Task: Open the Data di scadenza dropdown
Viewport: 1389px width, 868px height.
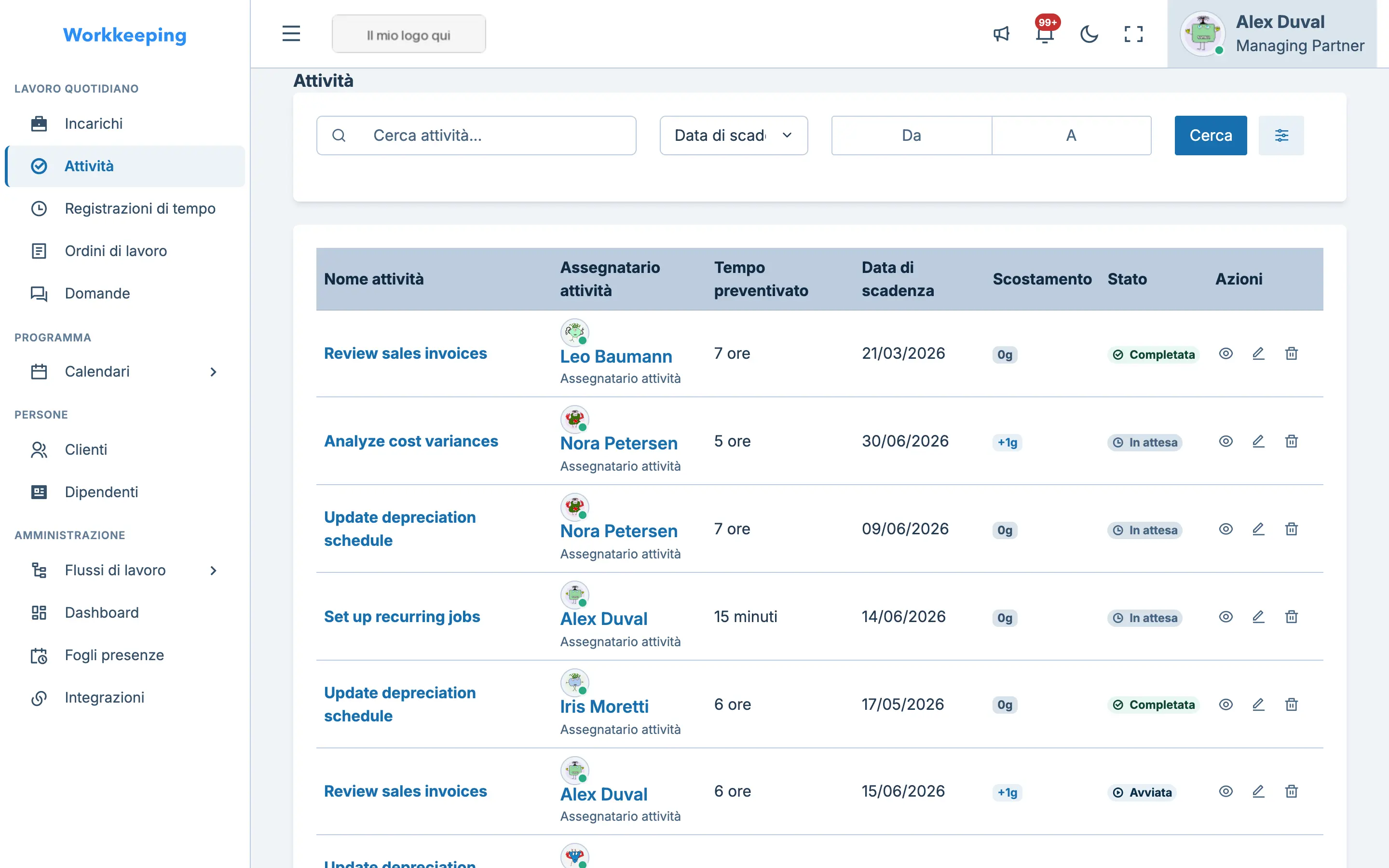Action: point(734,136)
